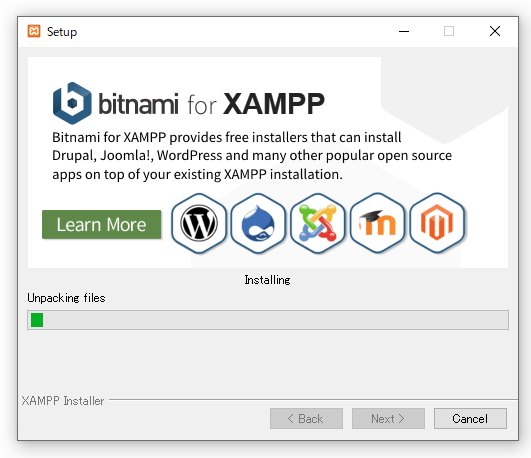This screenshot has width=531, height=458.
Task: Click the disabled maximize button
Action: [449, 32]
